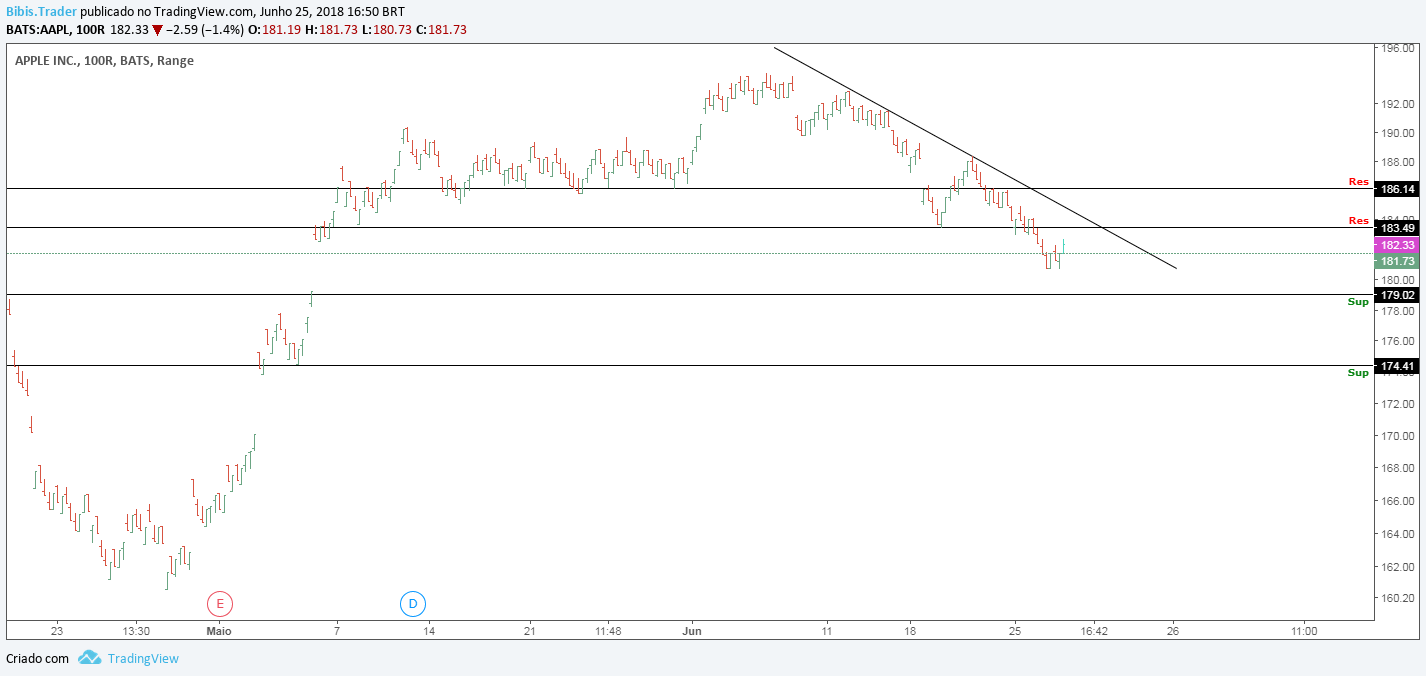Click the 192.00 price scale value

tap(1397, 104)
